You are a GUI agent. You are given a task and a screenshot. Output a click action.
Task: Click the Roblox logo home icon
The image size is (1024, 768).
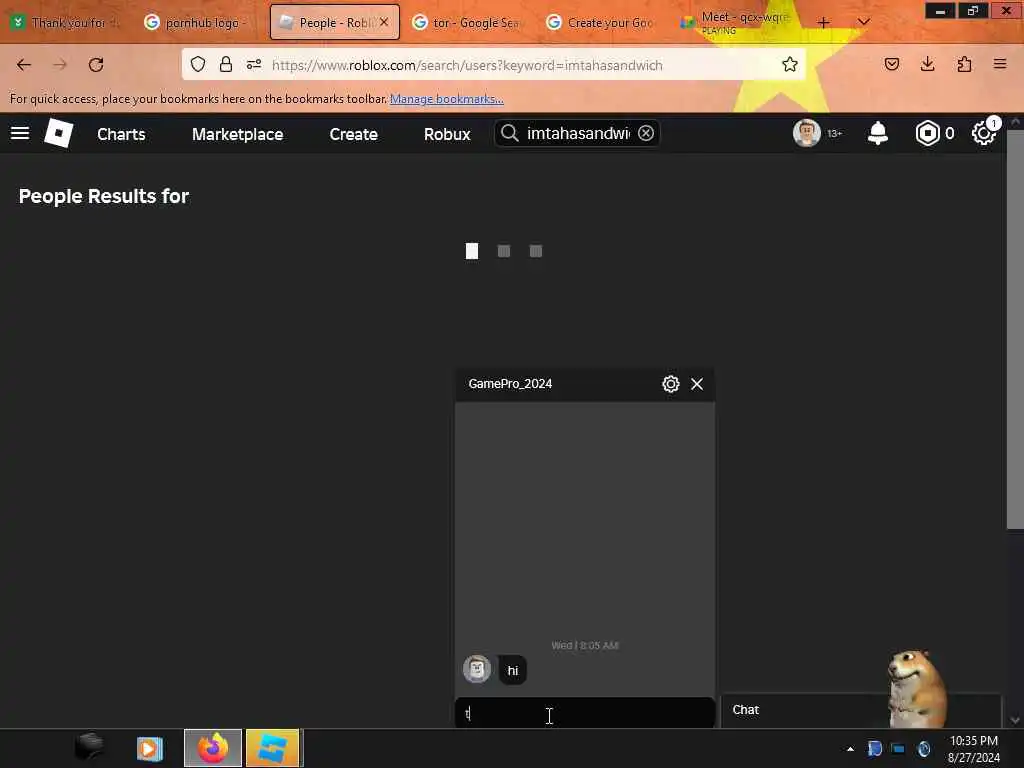(x=59, y=133)
